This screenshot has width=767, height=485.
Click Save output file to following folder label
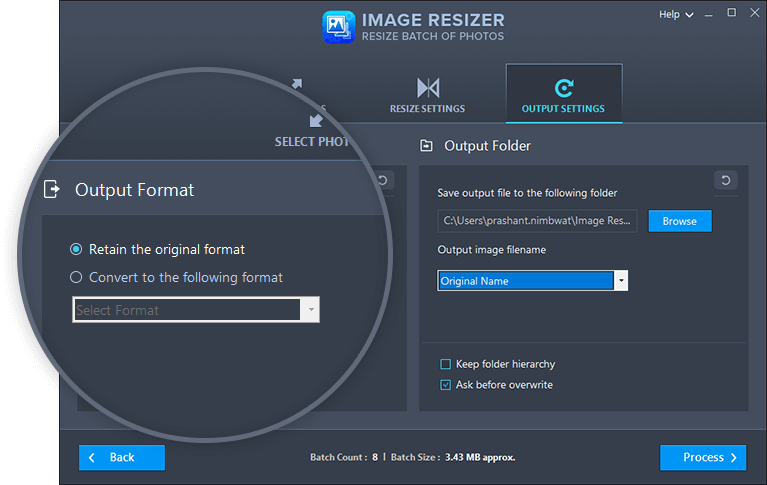coord(527,193)
